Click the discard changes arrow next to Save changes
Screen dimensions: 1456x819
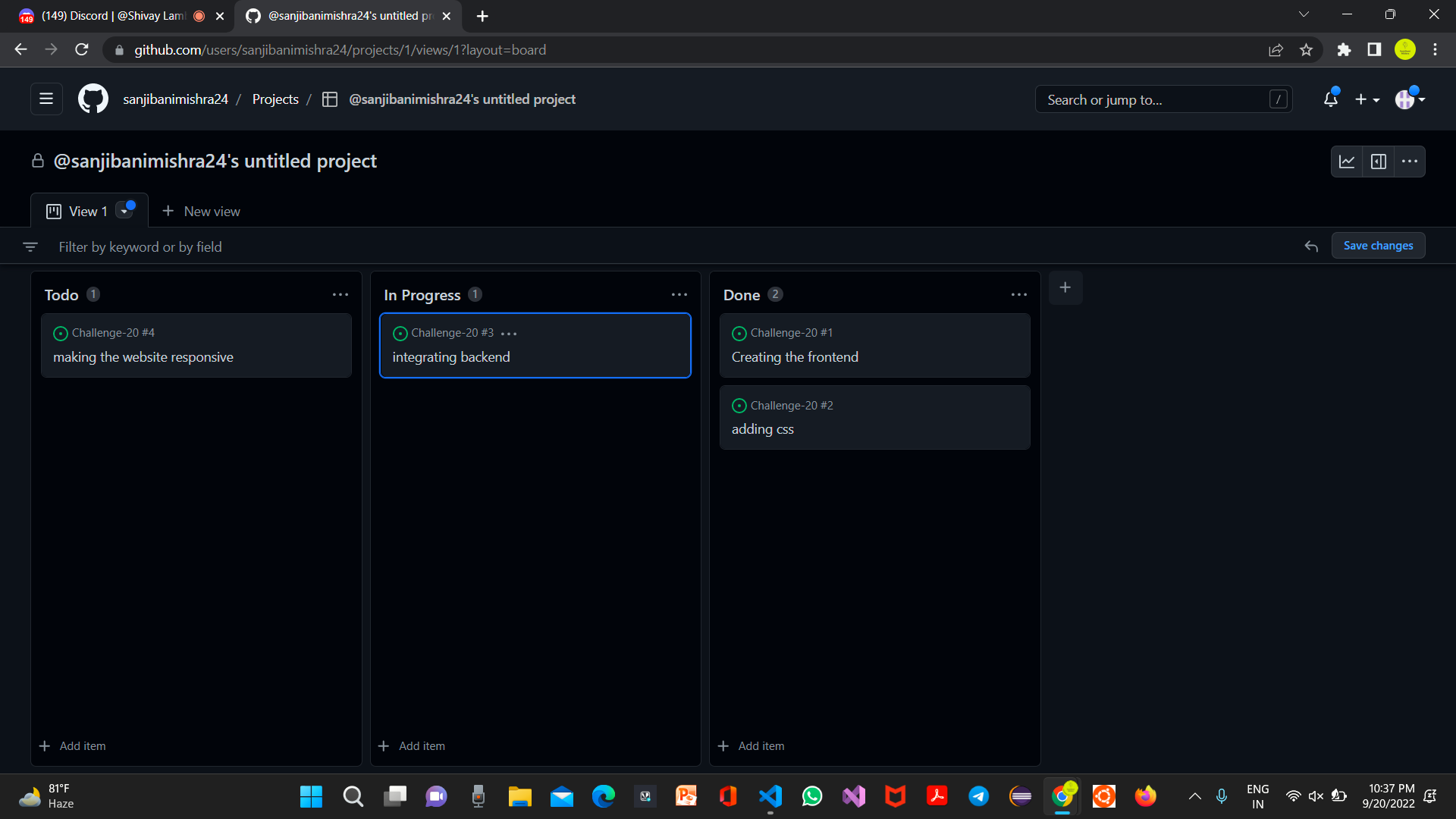tap(1311, 246)
